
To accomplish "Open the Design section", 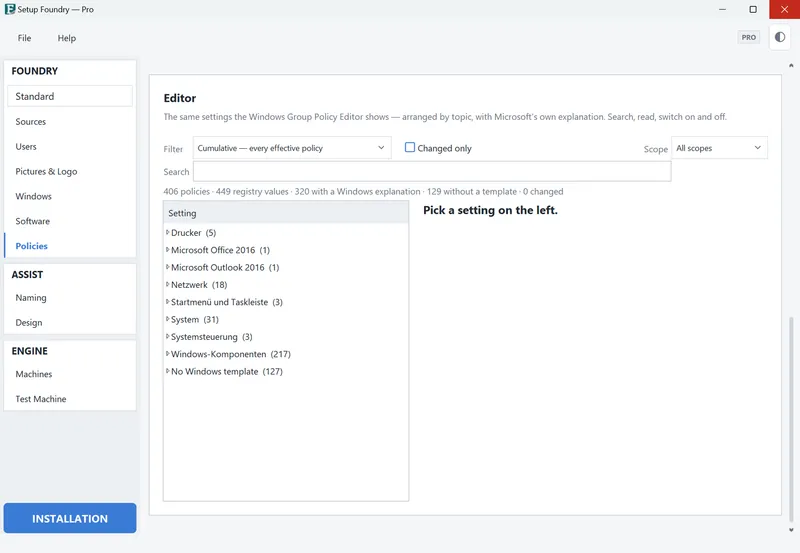I will click(70, 322).
